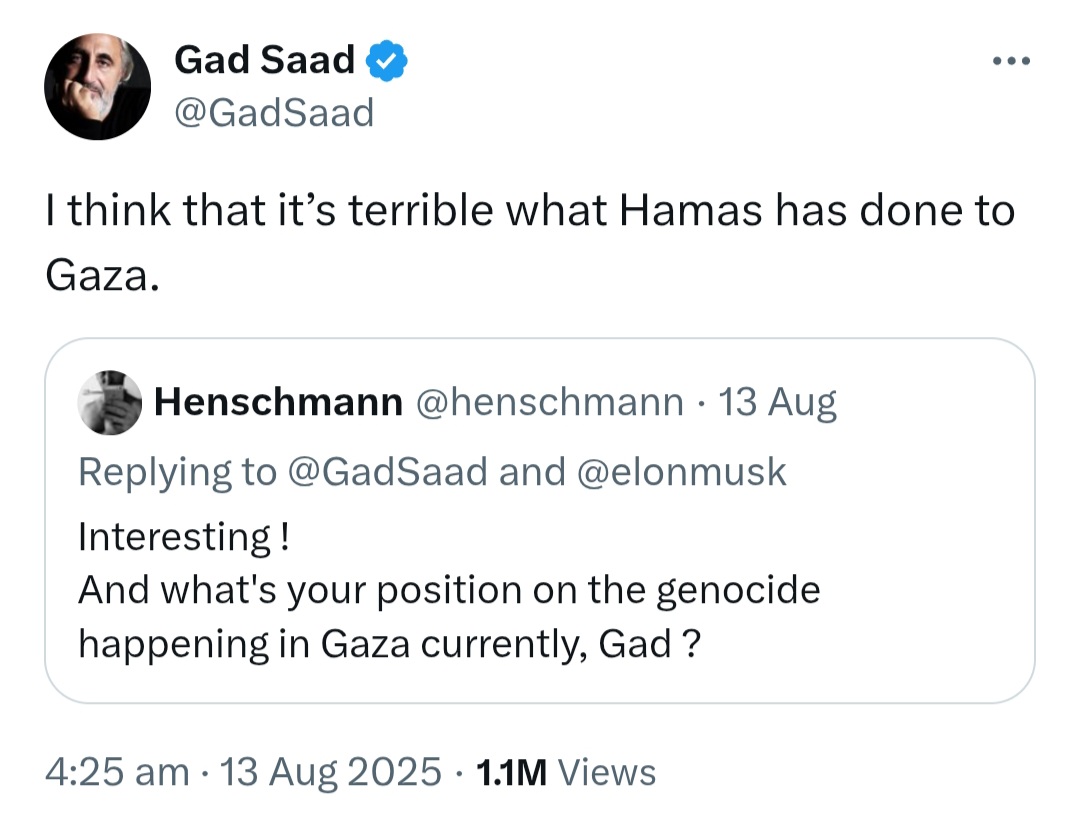Open Gad Saad's profile picture

coord(97,86)
